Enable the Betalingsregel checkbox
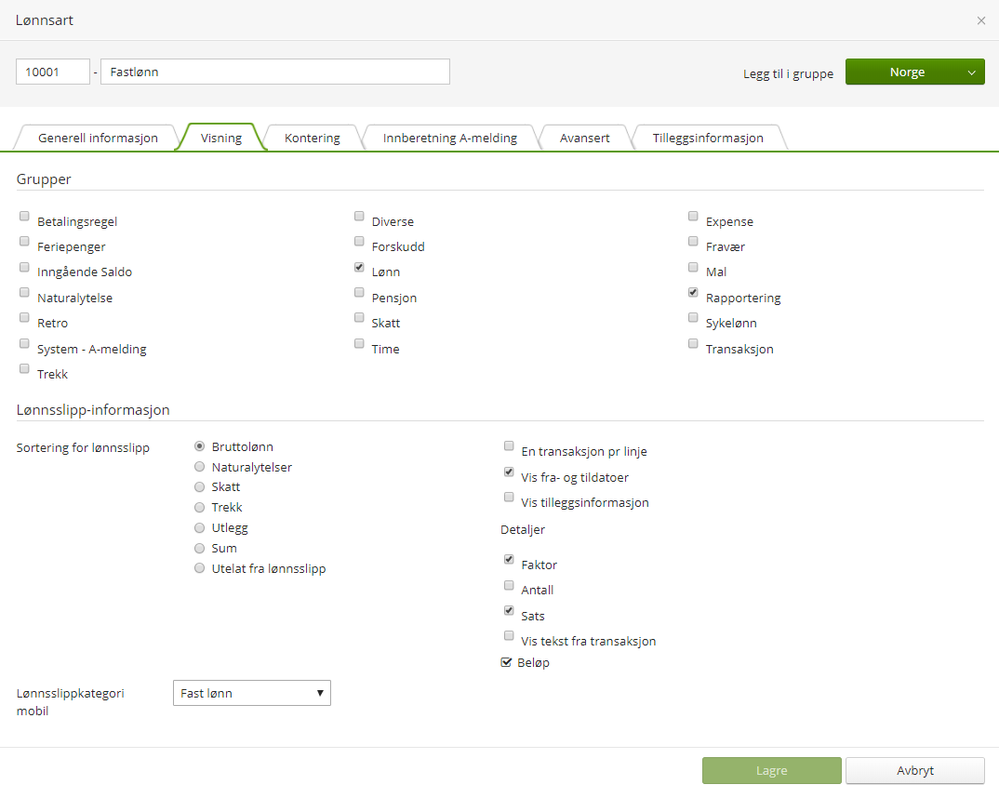Image resolution: width=999 pixels, height=797 pixels. pyautogui.click(x=24, y=216)
